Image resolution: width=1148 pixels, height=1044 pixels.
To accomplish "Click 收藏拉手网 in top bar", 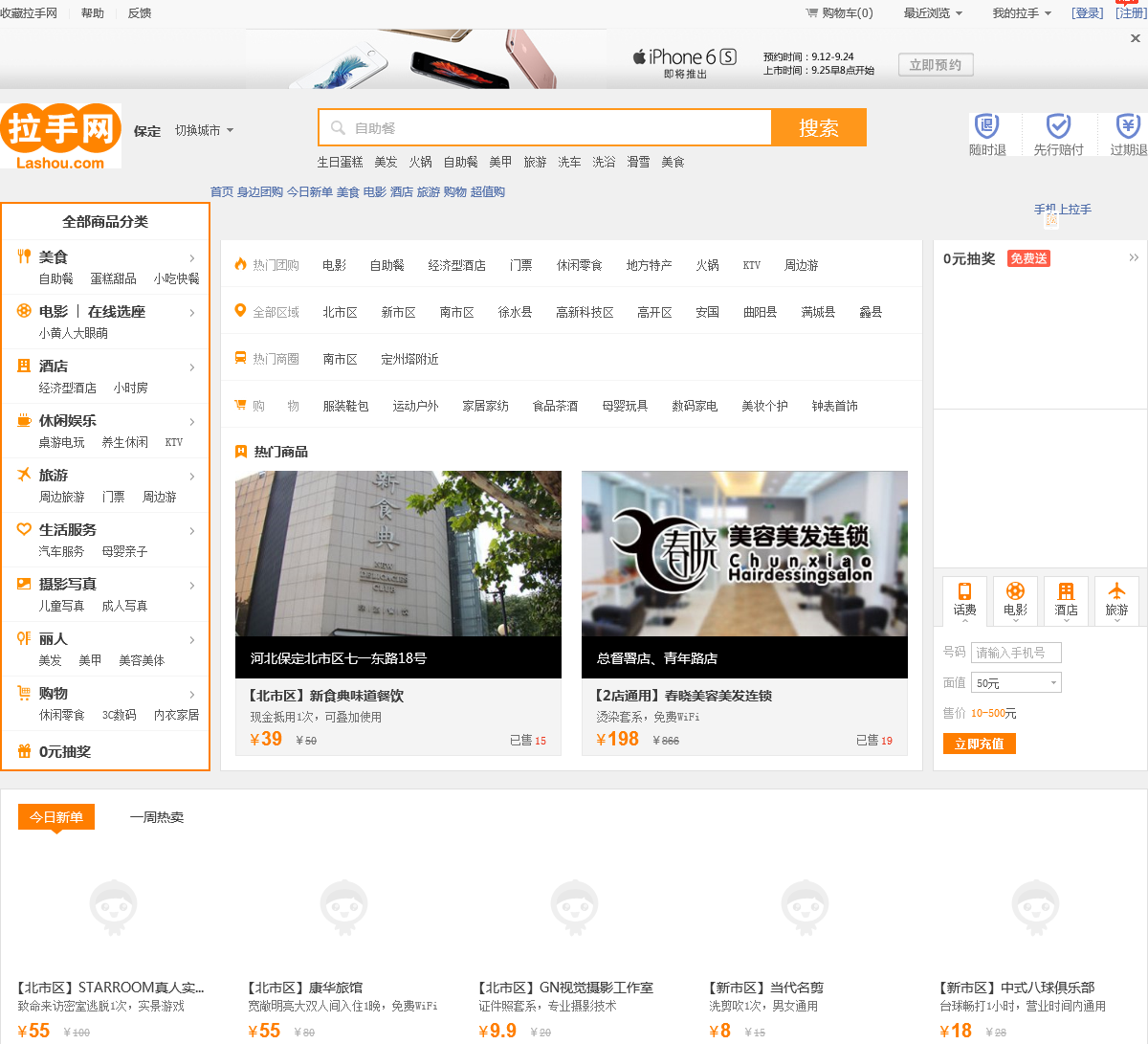I will click(29, 13).
